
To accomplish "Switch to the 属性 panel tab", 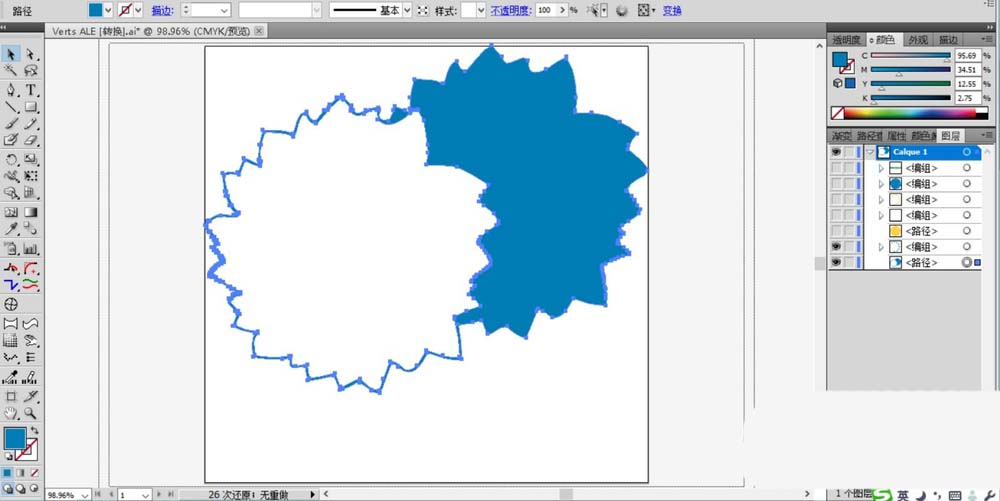I will pyautogui.click(x=896, y=136).
